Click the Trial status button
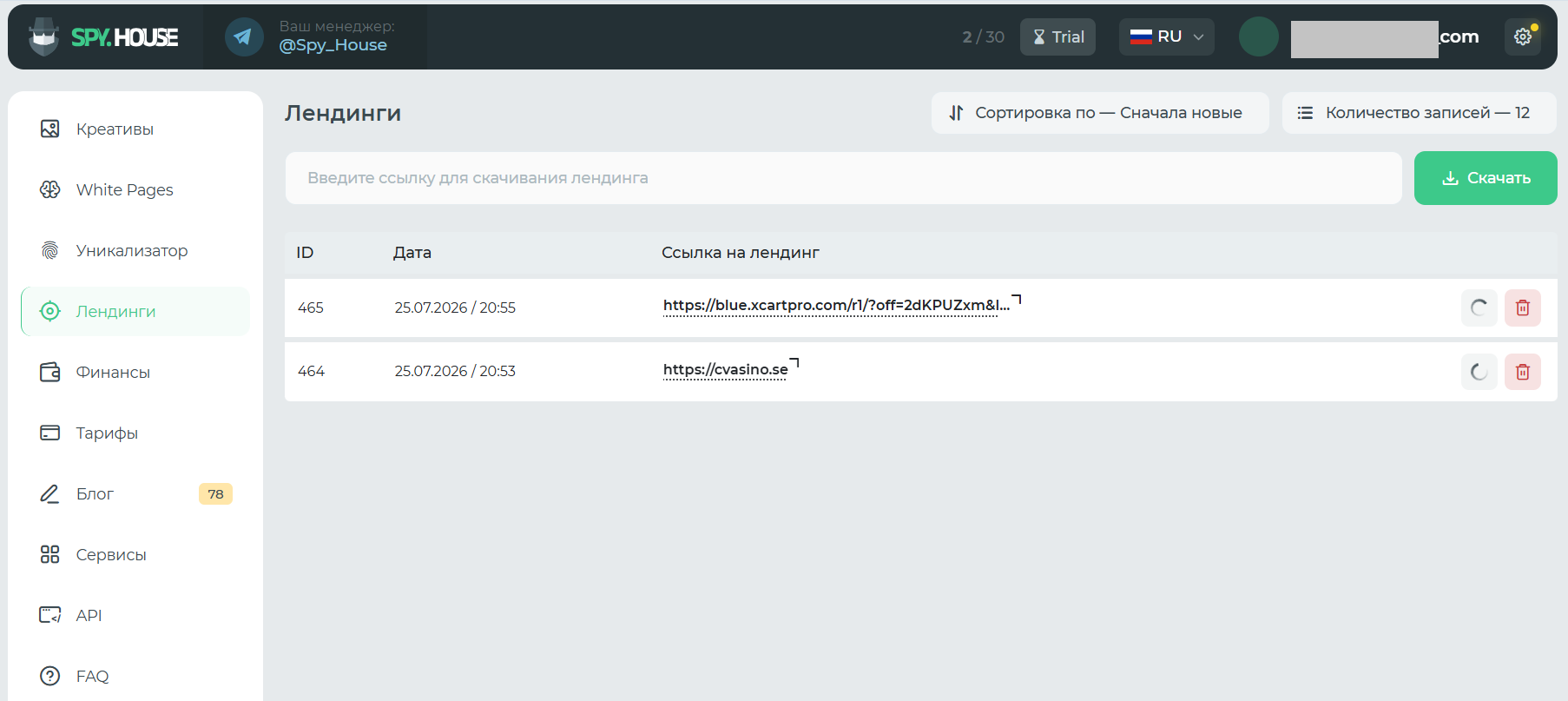 pos(1057,37)
